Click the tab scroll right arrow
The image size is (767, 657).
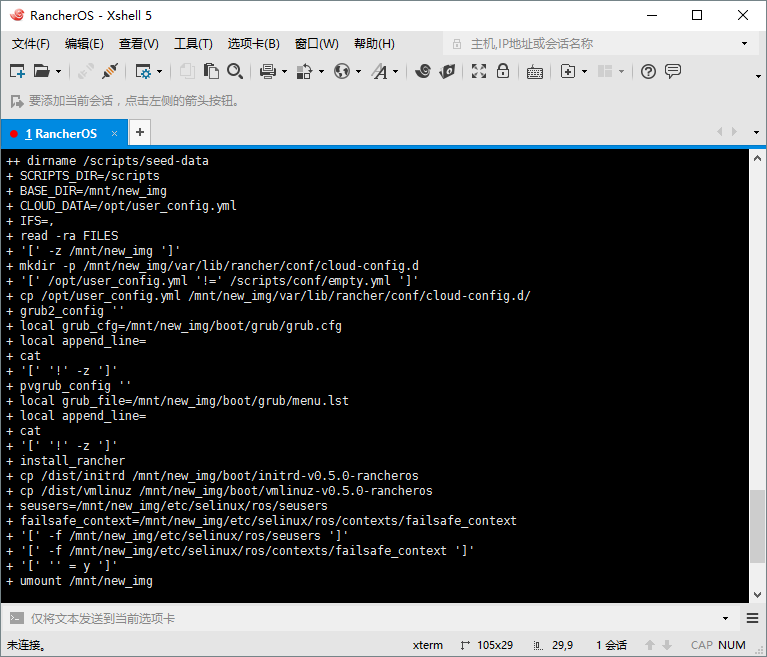coord(734,132)
